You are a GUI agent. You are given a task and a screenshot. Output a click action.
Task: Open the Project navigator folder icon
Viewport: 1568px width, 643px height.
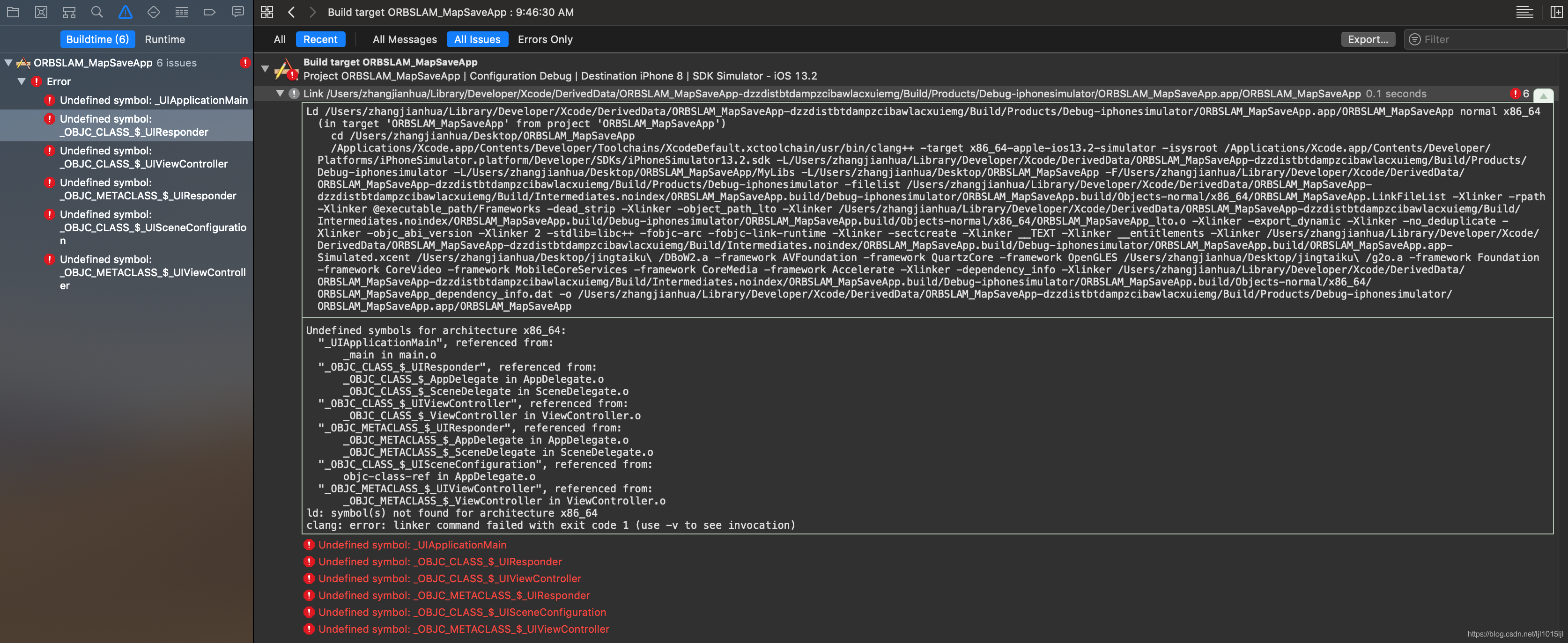pos(13,12)
